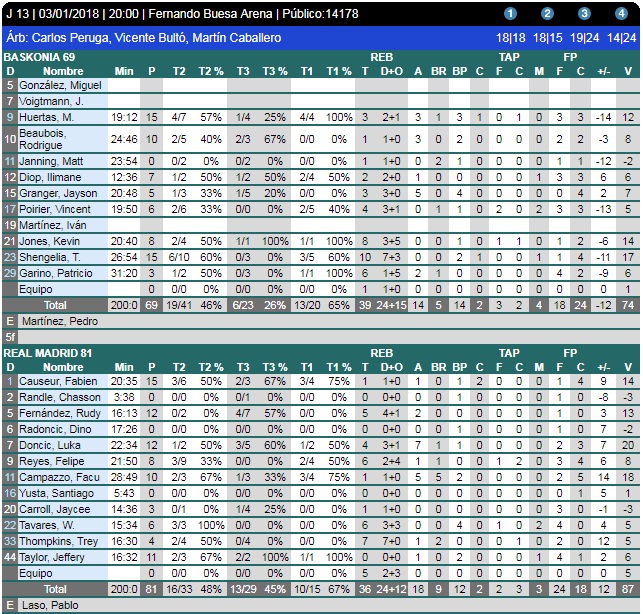Click the quarter 3 circle icon
Image resolution: width=643 pixels, height=614 pixels.
coord(584,14)
